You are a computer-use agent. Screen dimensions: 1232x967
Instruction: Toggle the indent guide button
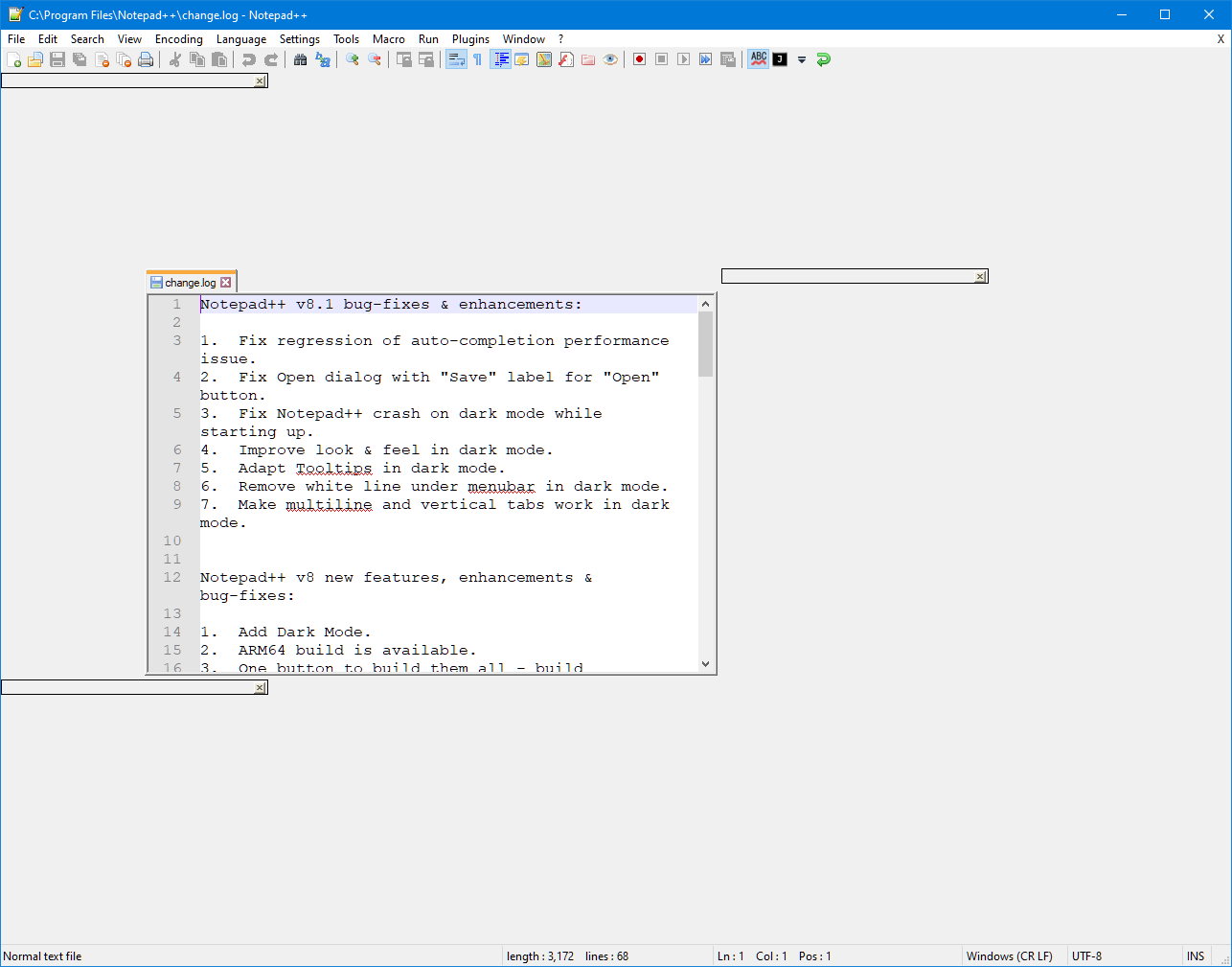tap(500, 59)
